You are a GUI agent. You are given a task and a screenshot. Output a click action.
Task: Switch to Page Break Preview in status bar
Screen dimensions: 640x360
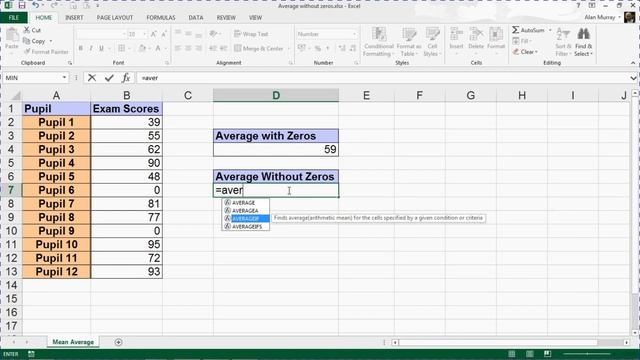coord(547,353)
